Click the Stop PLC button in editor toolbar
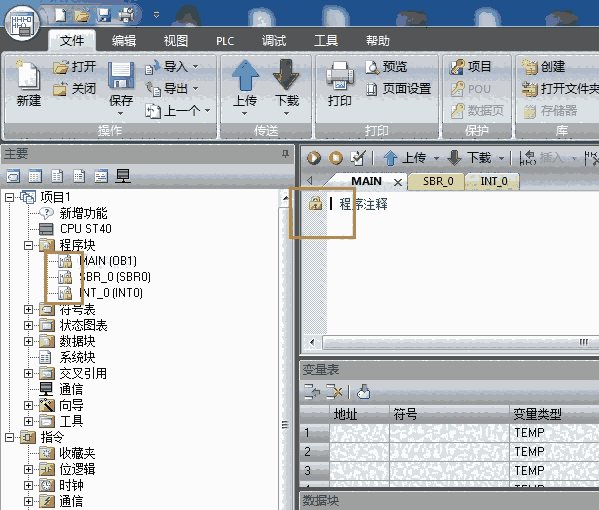This screenshot has height=510, width=599. (336, 158)
